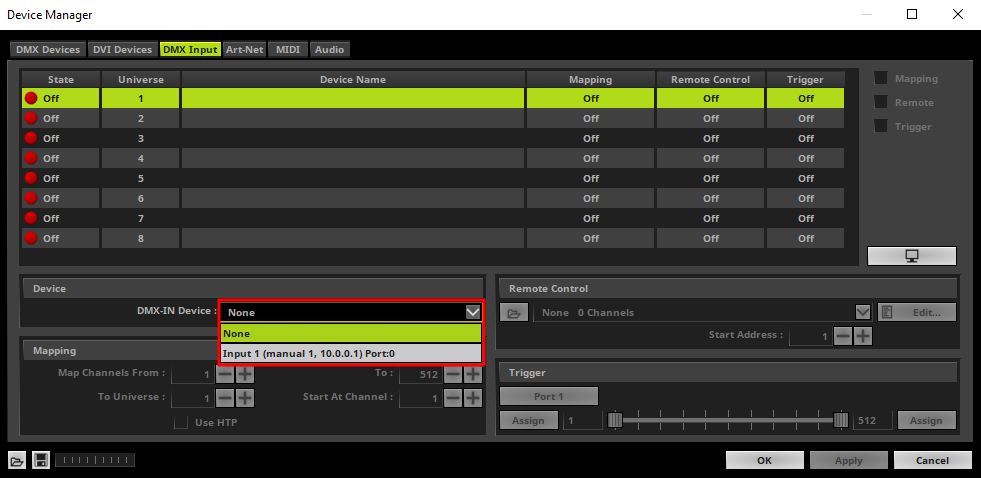The height and width of the screenshot is (478, 981).
Task: Enable the Remote checkbox
Action: point(881,102)
